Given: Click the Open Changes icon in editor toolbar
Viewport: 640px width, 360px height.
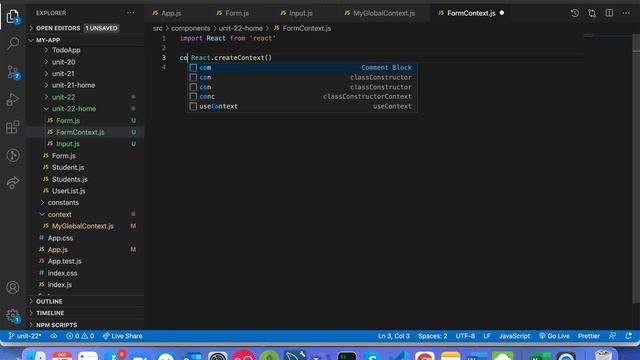Looking at the screenshot, I should coord(592,13).
